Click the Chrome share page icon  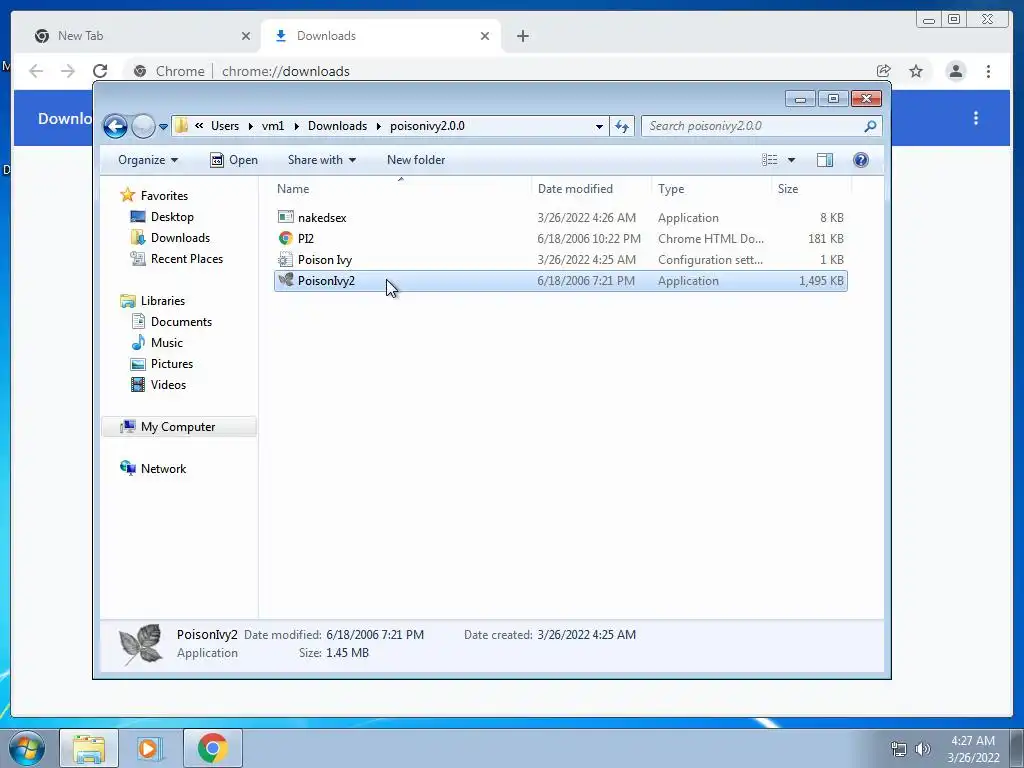tap(884, 71)
